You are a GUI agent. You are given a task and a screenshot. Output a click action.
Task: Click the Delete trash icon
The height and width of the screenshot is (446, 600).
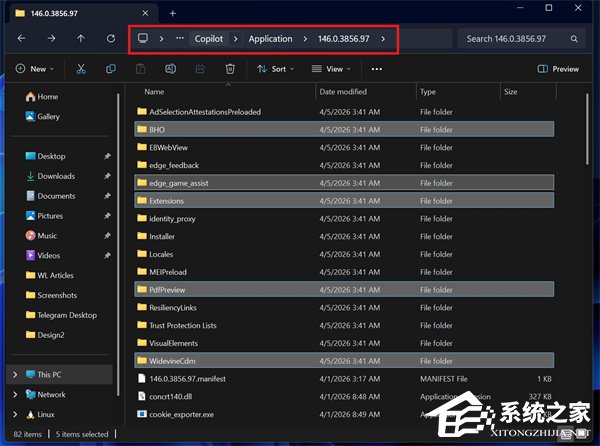pyautogui.click(x=230, y=69)
